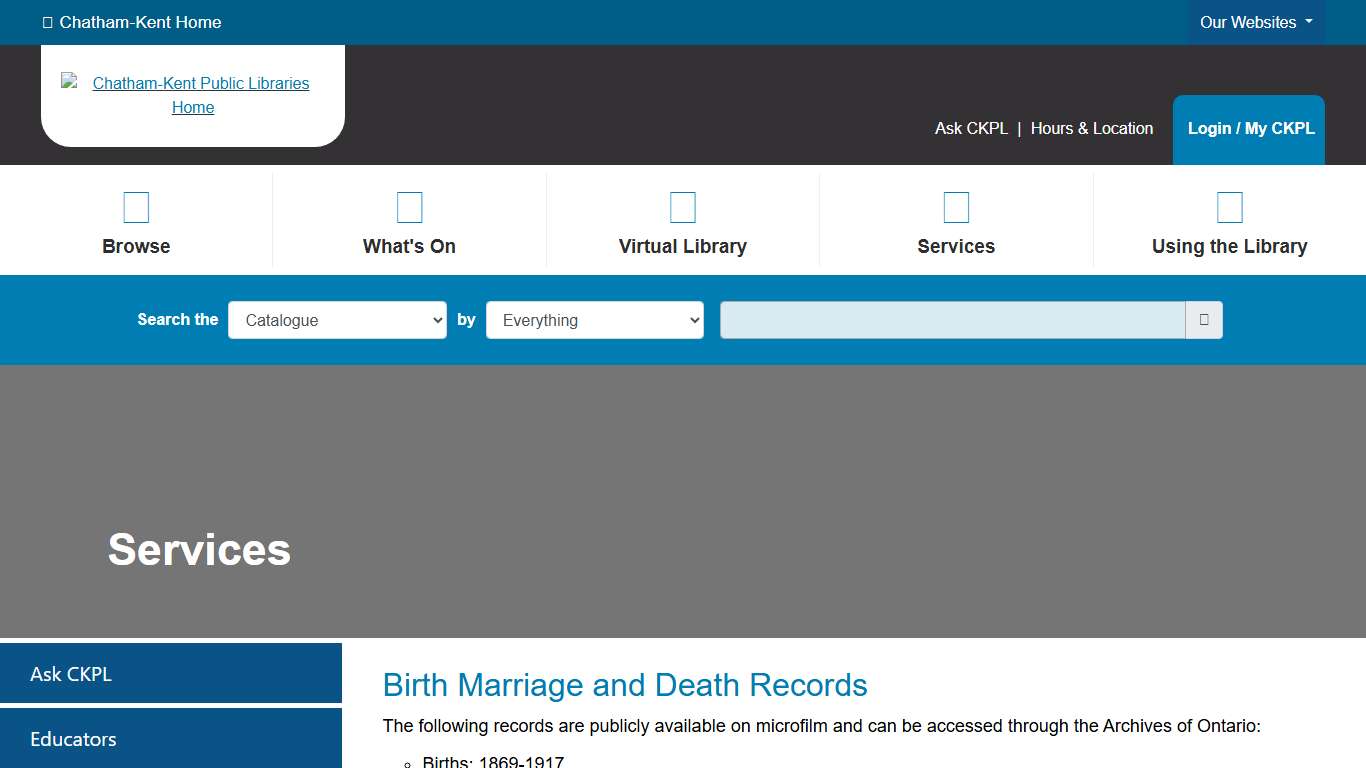
Task: Click the Services navigation icon
Action: tap(956, 207)
